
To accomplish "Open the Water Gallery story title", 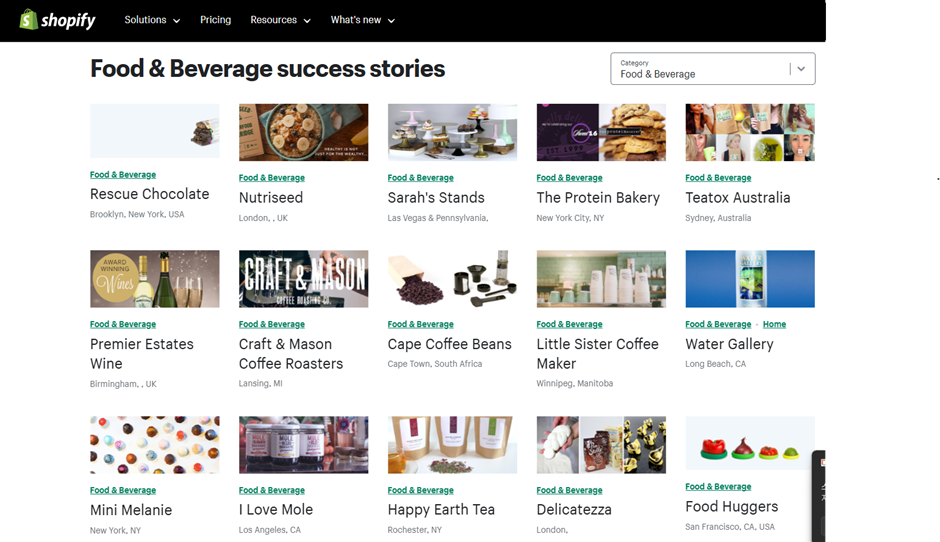I will click(x=729, y=344).
